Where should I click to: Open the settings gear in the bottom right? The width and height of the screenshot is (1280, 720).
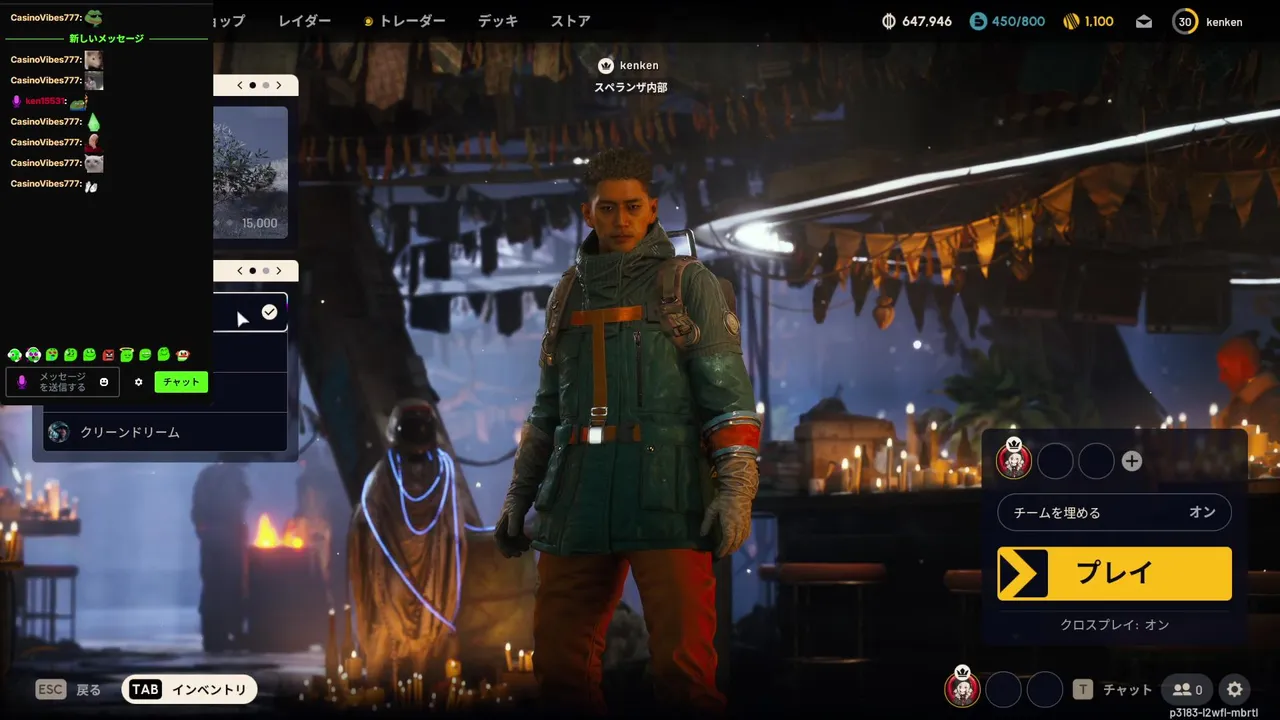tap(1235, 689)
